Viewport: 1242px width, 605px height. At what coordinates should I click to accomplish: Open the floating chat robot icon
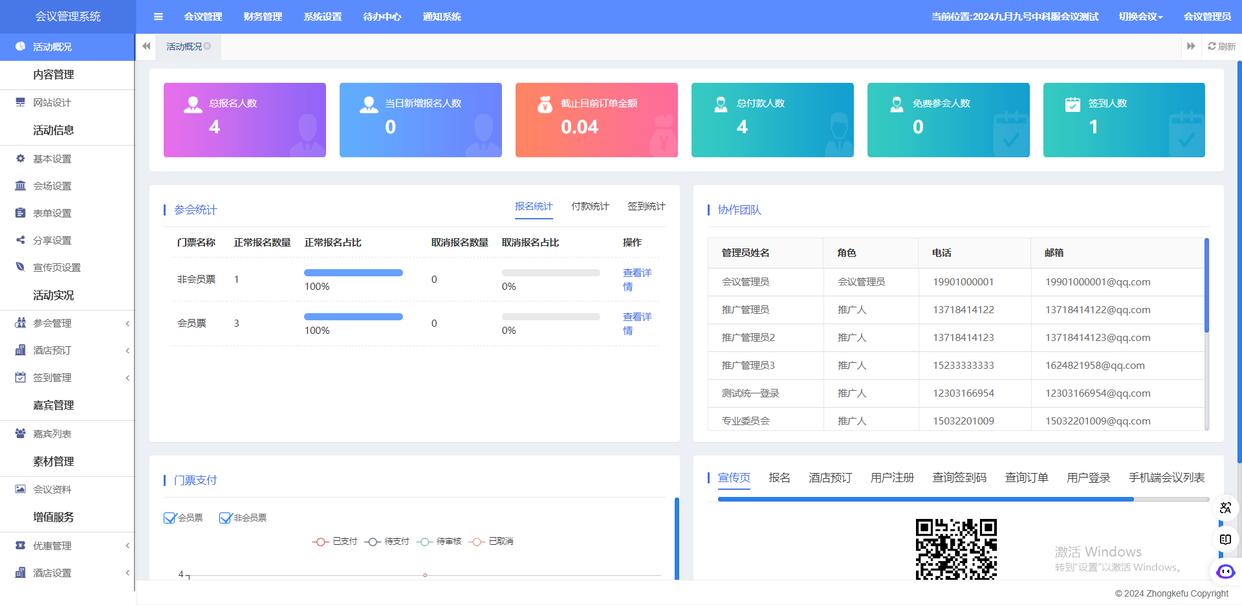pos(1225,571)
